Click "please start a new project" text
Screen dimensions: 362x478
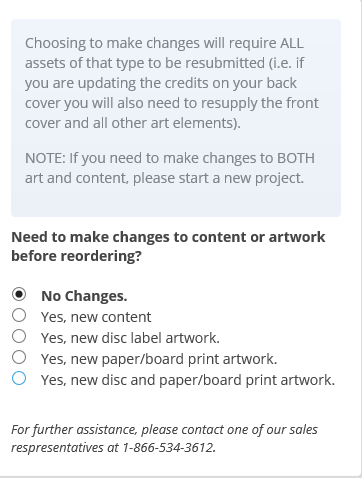tap(218, 178)
